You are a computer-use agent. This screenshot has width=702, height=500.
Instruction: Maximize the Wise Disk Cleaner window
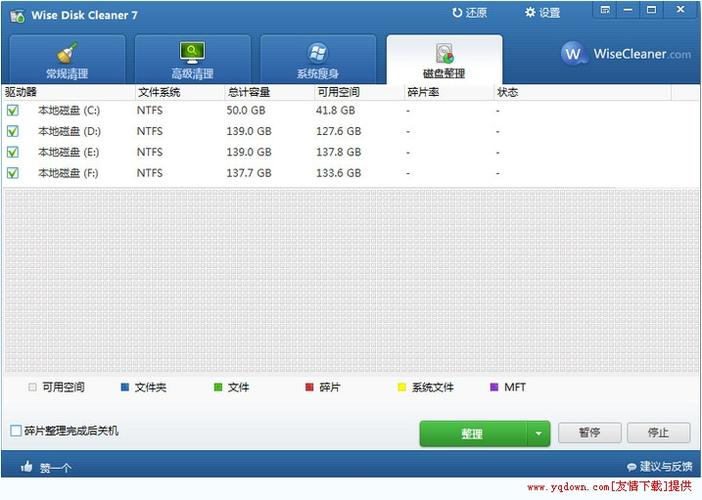click(x=651, y=9)
